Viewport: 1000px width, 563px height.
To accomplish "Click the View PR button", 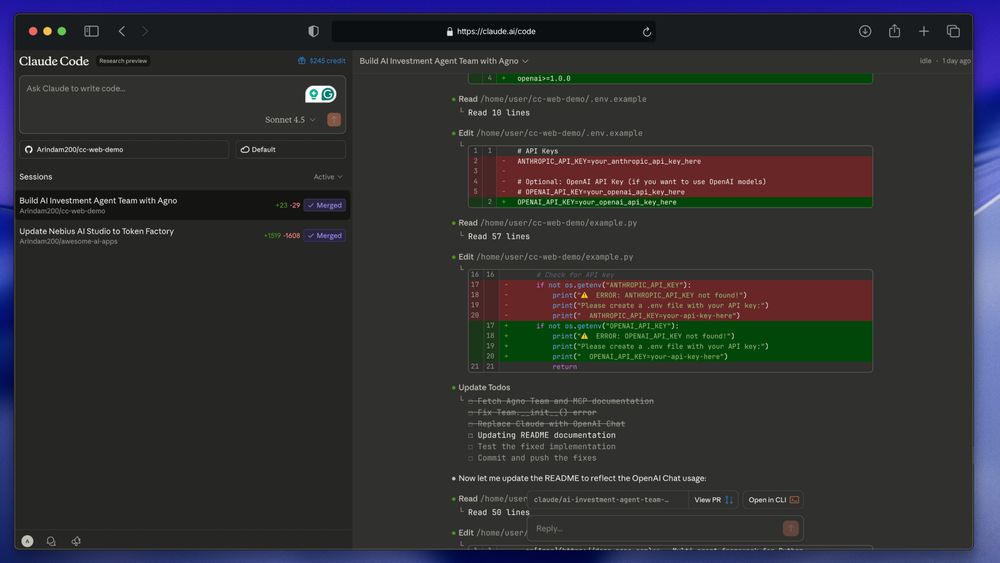I will coord(713,499).
